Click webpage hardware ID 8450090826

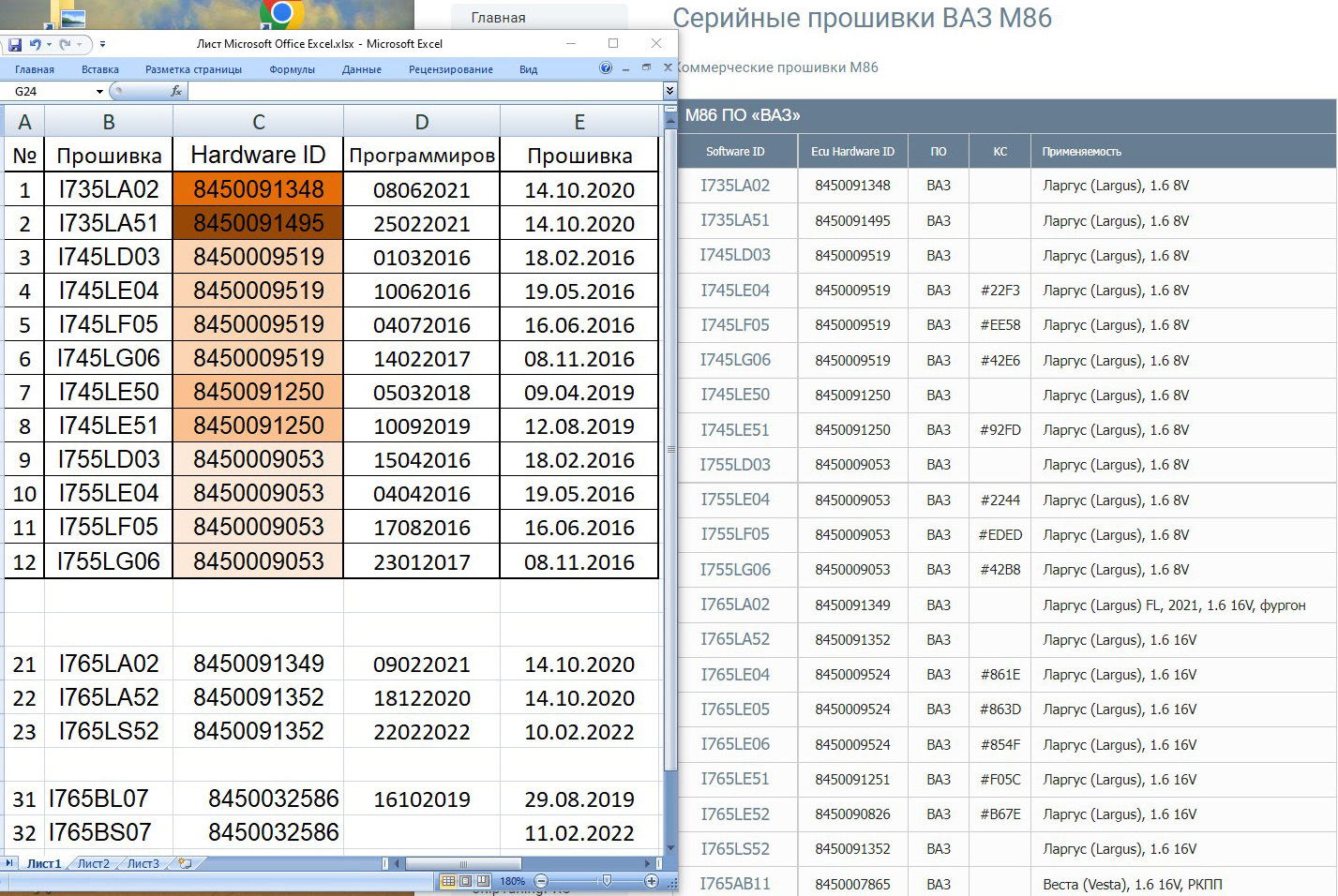(x=852, y=814)
